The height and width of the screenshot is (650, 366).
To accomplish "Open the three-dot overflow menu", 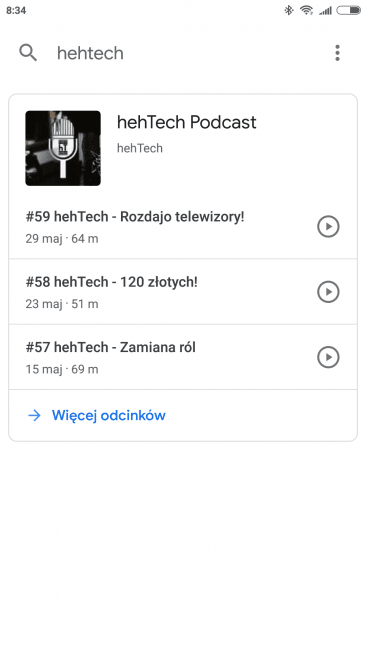I will tap(337, 53).
